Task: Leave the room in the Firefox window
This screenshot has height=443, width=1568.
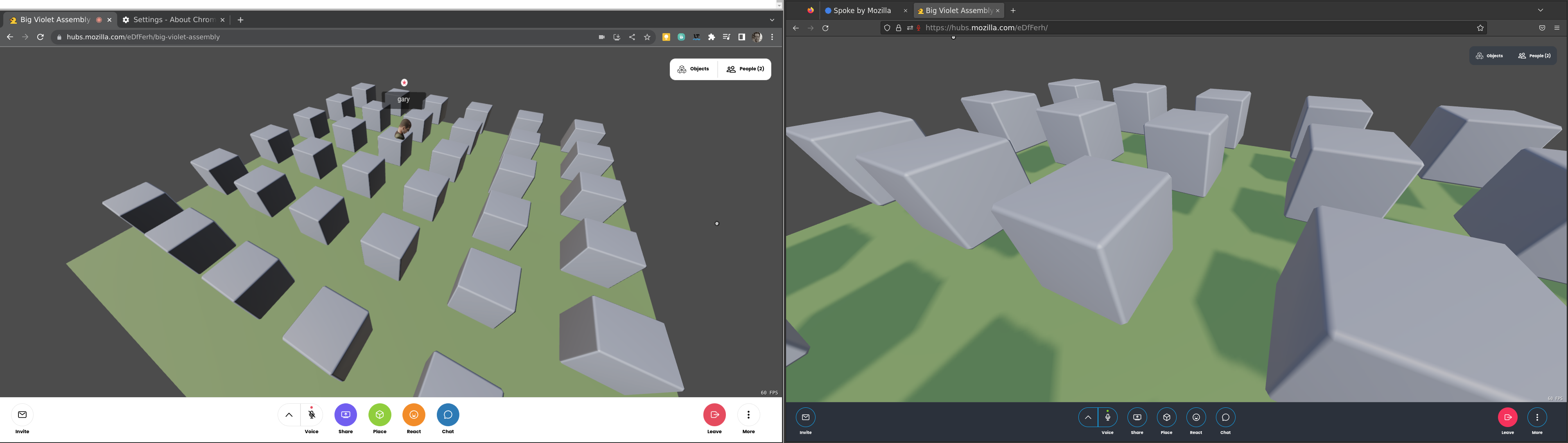Action: [1508, 418]
